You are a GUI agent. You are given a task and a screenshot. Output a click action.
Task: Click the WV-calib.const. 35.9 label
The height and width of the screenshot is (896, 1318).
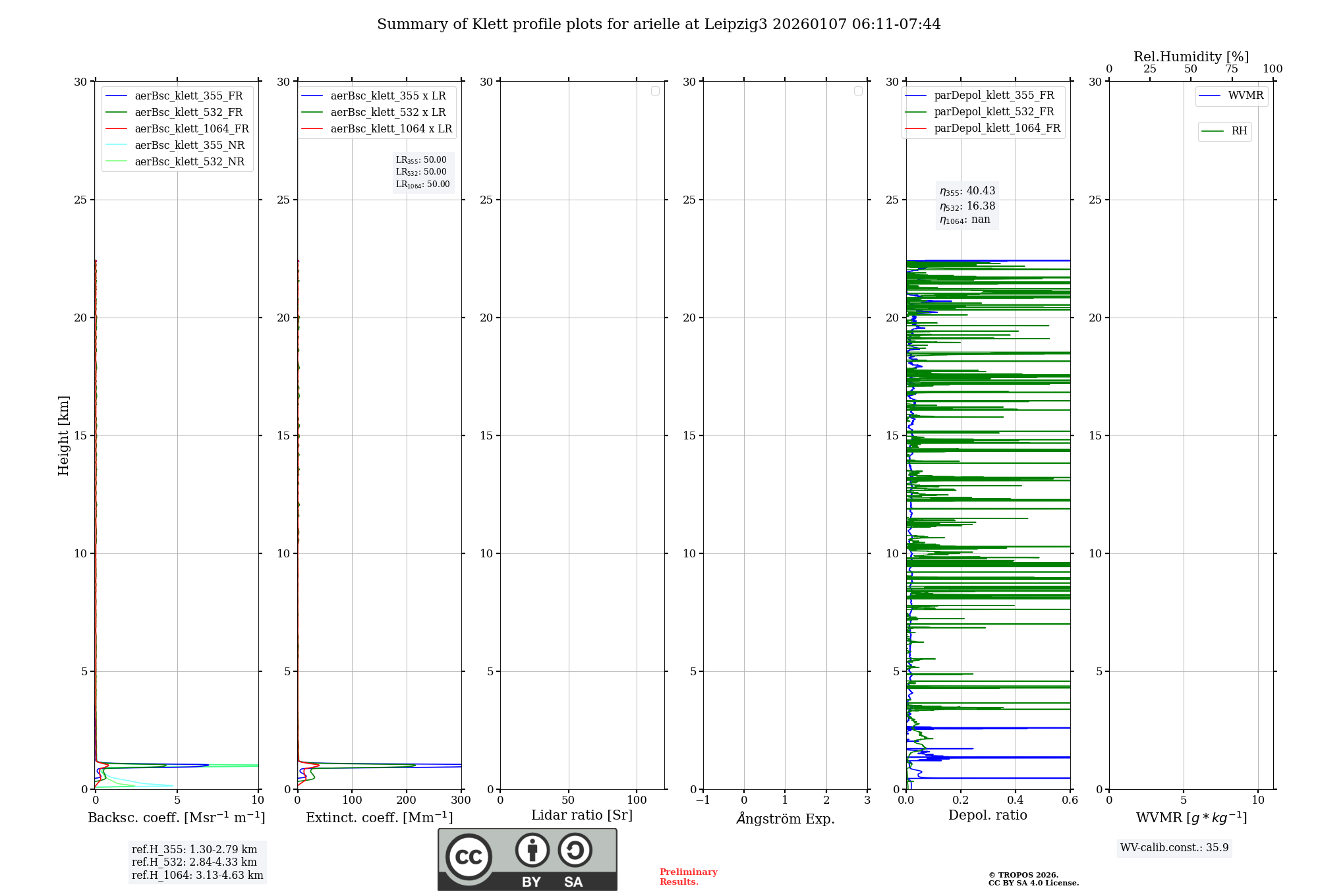click(x=1174, y=848)
